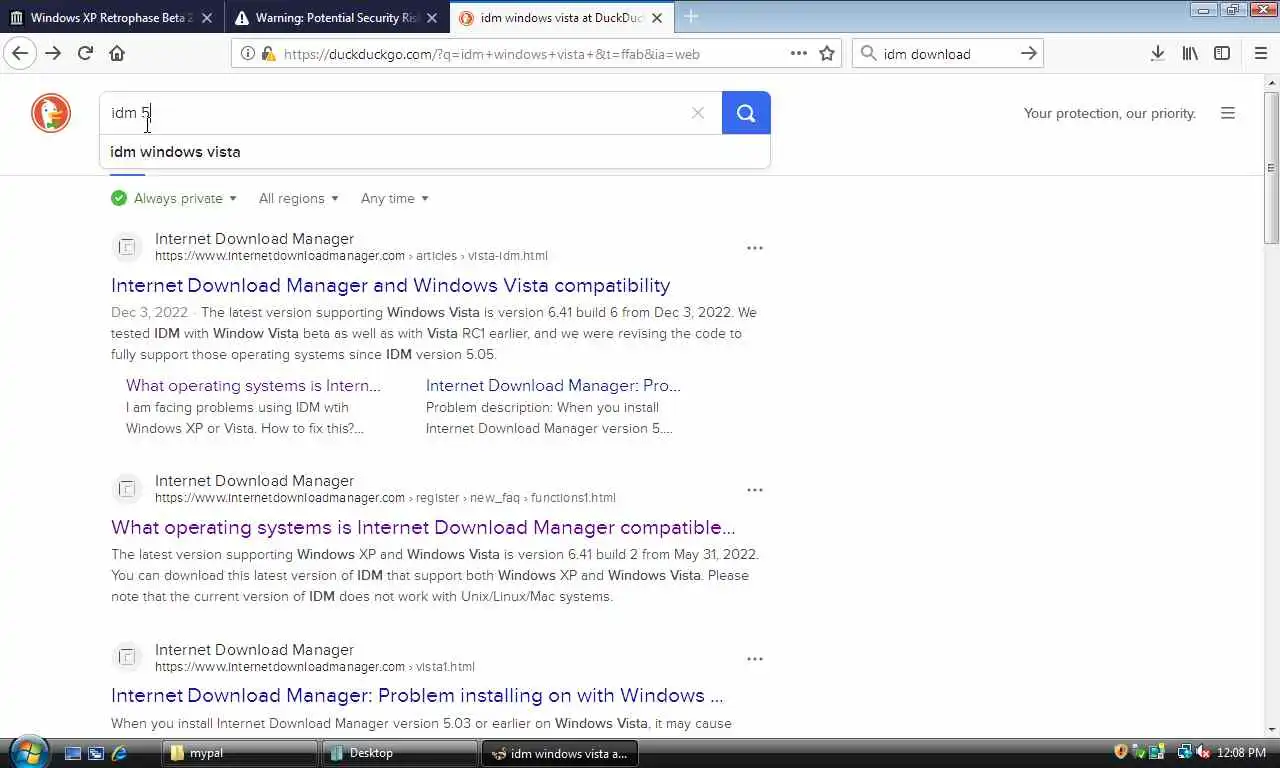Open the Desktop taskbar window

pyautogui.click(x=400, y=753)
